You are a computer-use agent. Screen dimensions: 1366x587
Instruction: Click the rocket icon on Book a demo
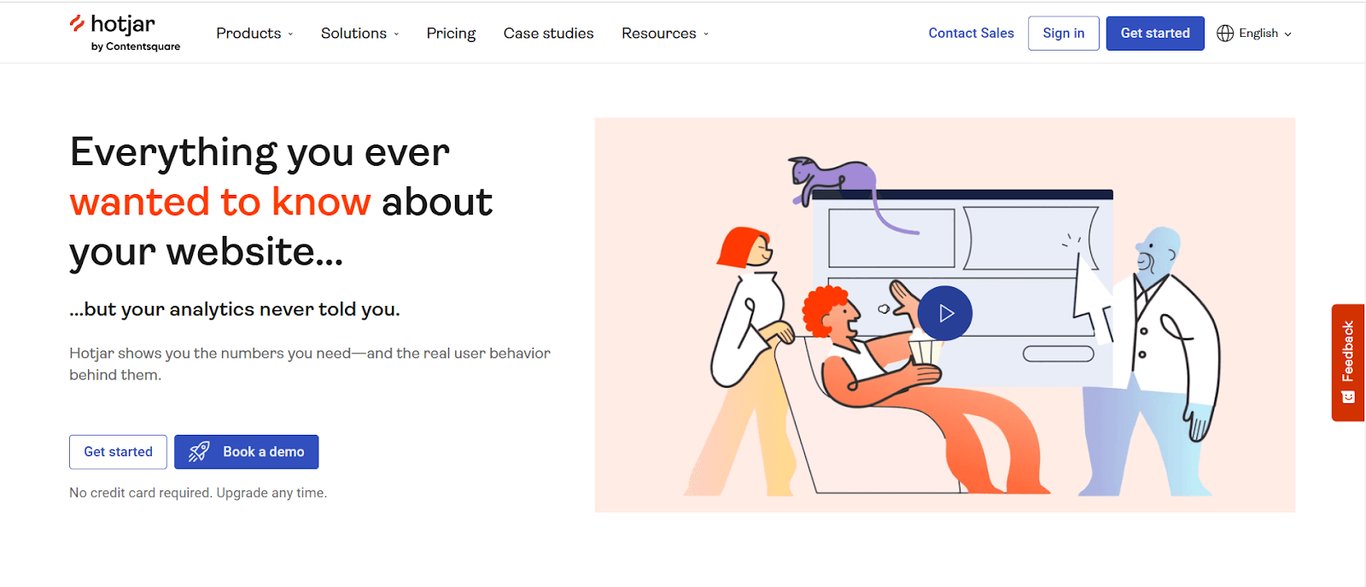pos(197,451)
